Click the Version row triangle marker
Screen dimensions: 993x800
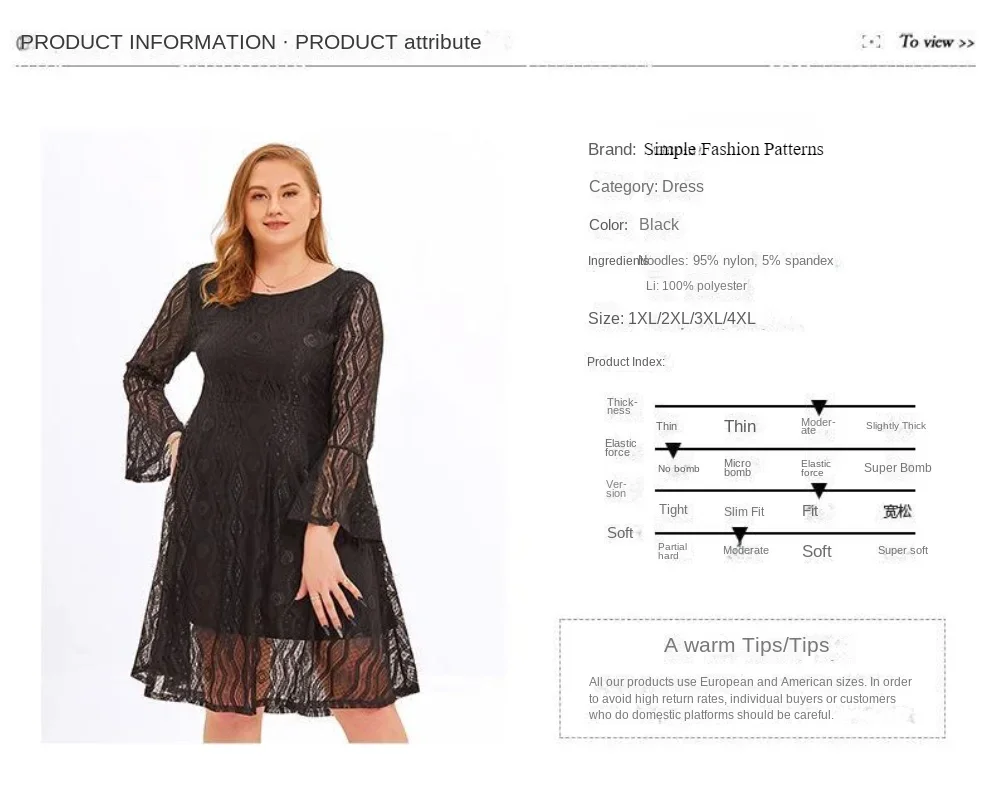(819, 490)
